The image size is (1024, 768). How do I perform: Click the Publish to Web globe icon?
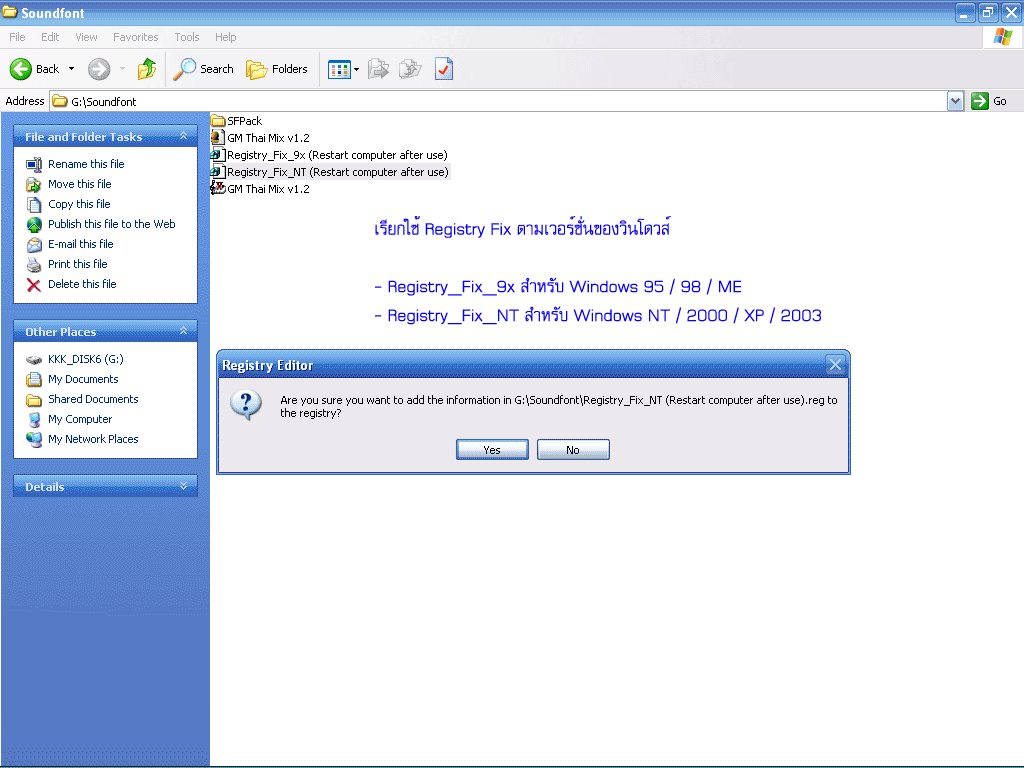pos(34,225)
